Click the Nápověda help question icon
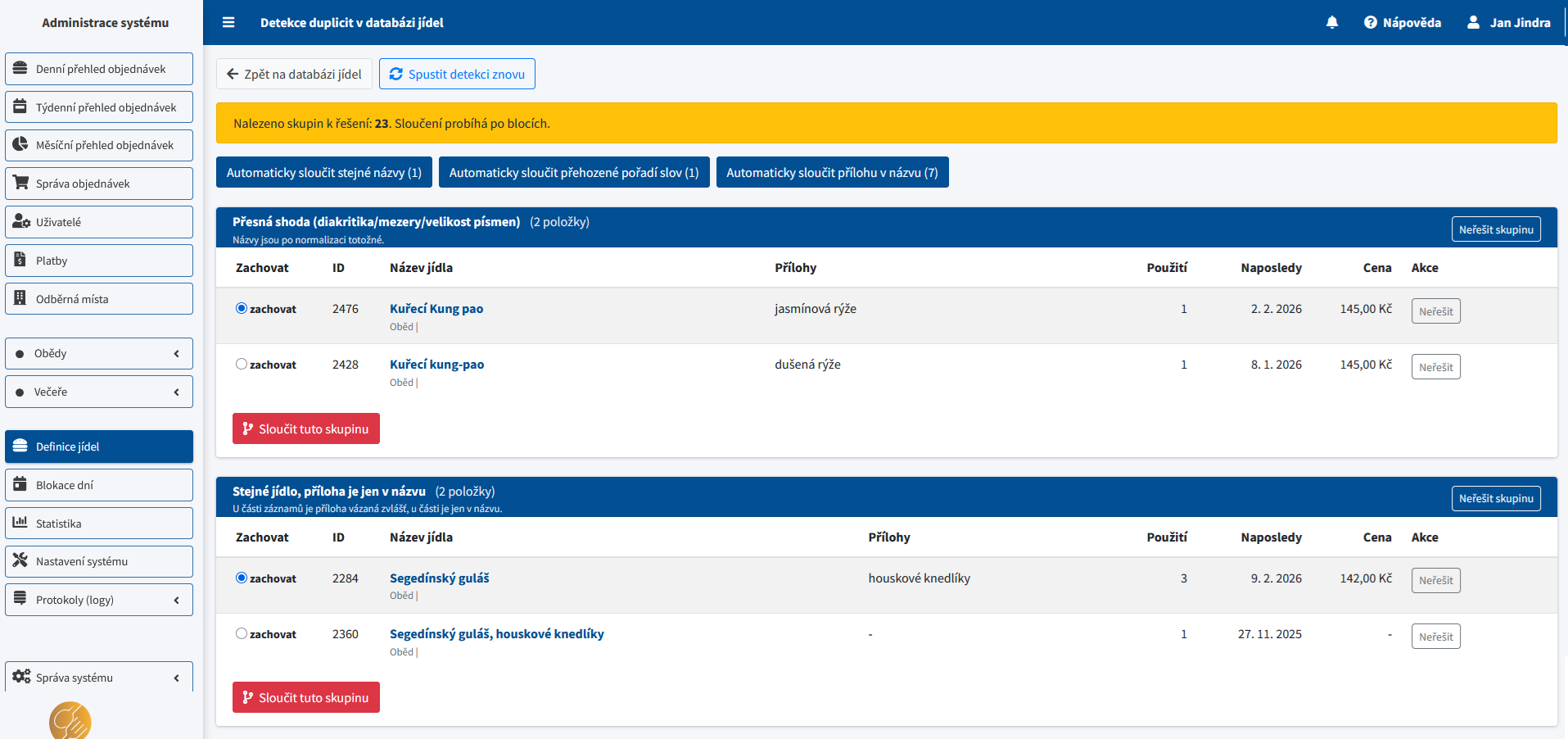 click(1370, 22)
